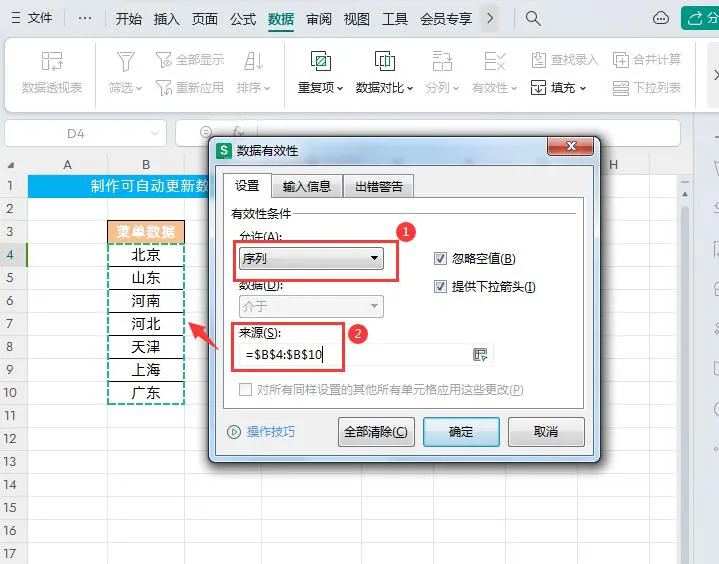Open the cloud chat bubble icon
Screen dimensions: 719x564
(x=660, y=18)
